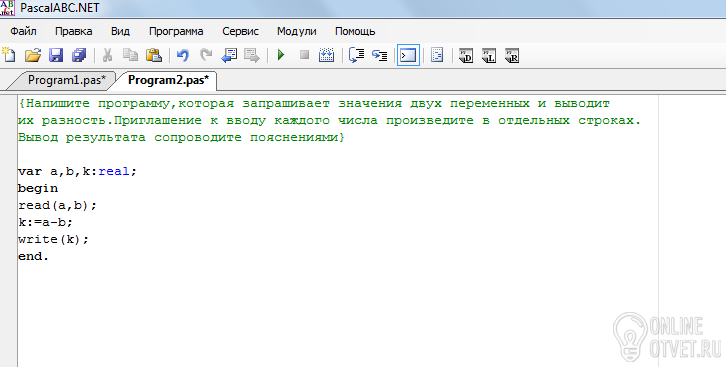This screenshot has width=726, height=367.
Task: Click the Save All icon
Action: tap(79, 55)
